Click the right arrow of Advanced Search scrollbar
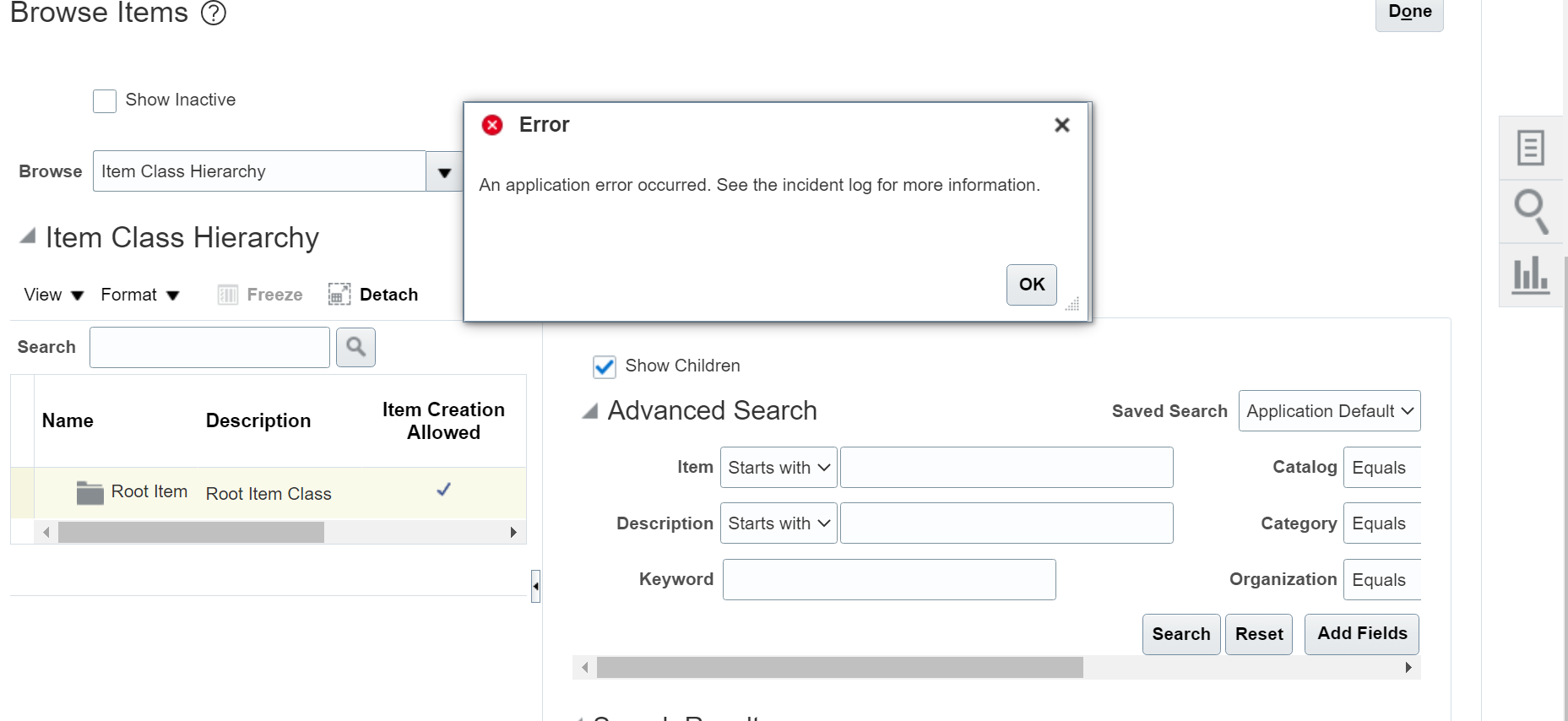 1408,668
